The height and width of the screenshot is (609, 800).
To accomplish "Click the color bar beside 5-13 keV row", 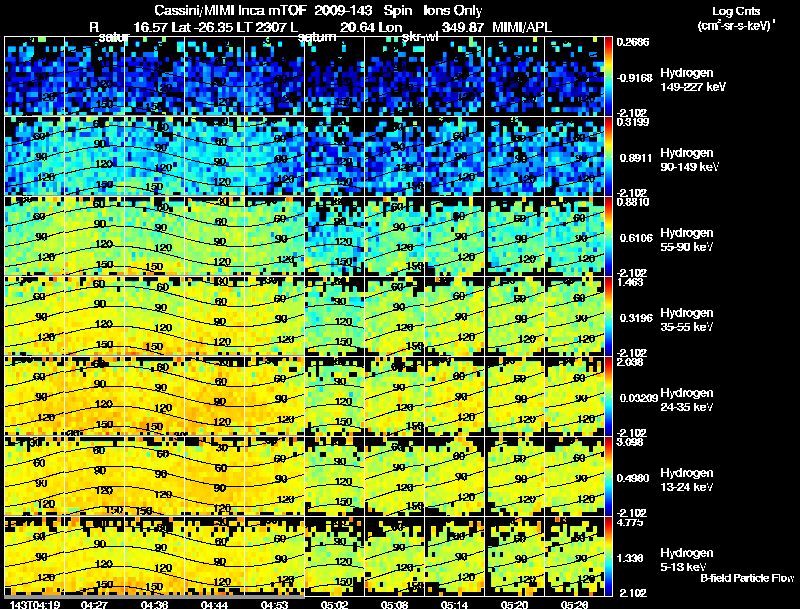I will [608, 557].
